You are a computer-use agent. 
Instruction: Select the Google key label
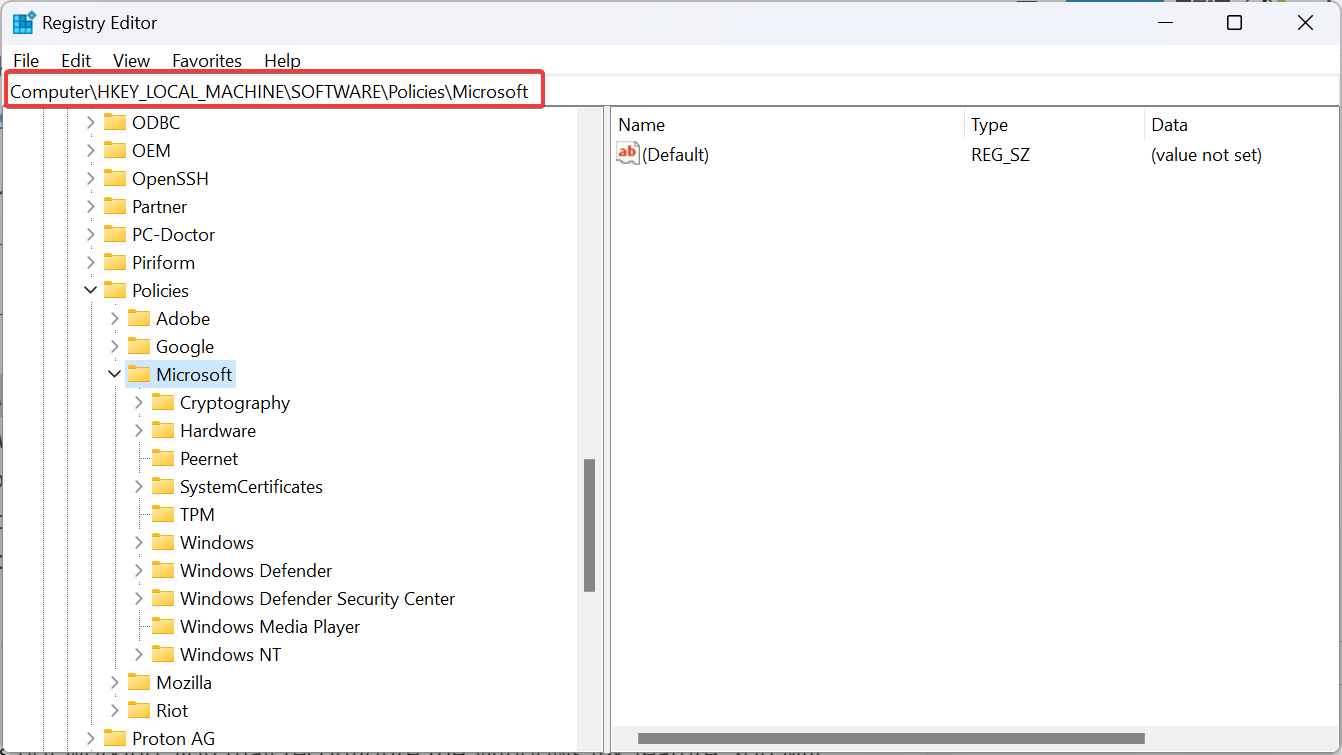coord(185,346)
